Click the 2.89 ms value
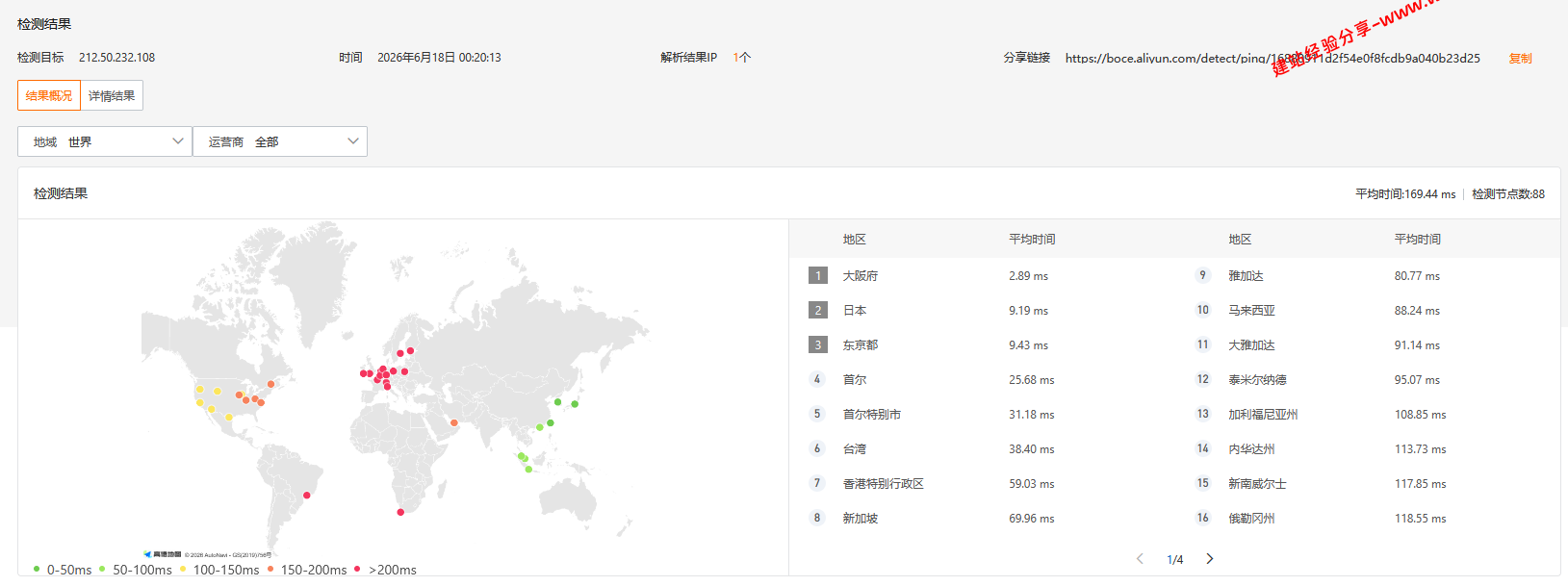 [x=1028, y=276]
